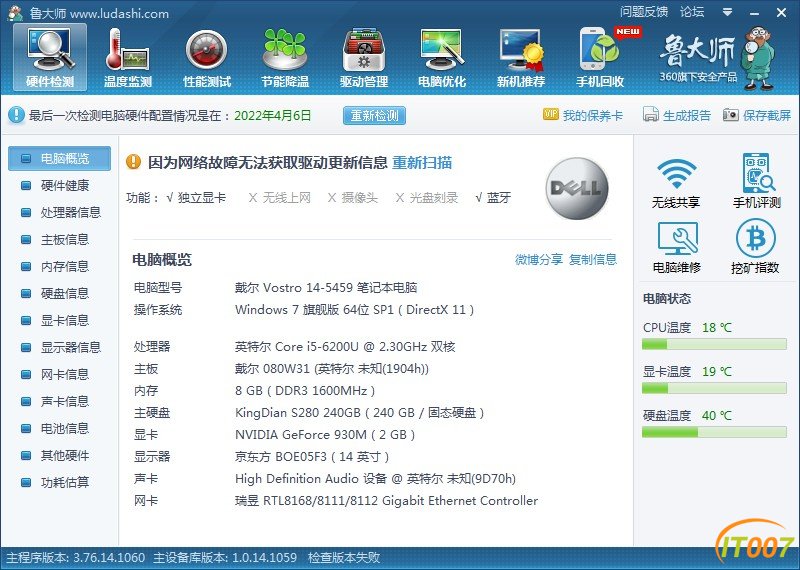Screen dimensions: 800x570
Task: Open 论坛 forum link
Action: pos(692,12)
